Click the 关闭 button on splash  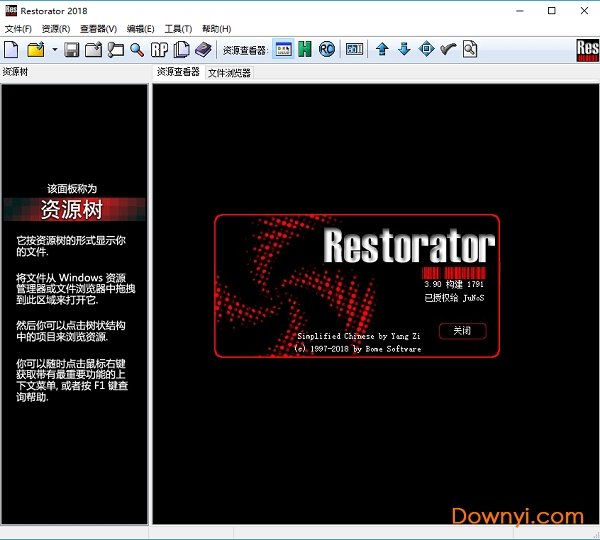[463, 331]
